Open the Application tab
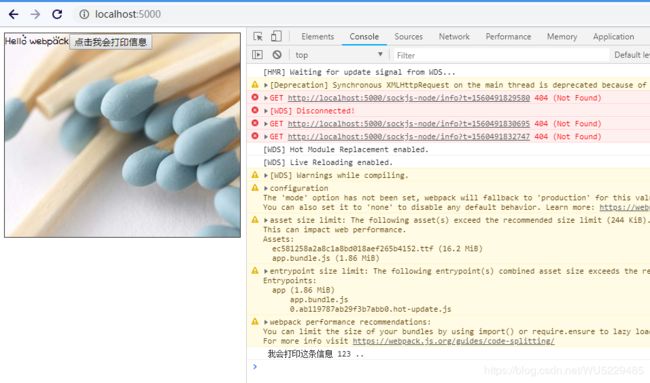This screenshot has width=650, height=383. tap(613, 37)
